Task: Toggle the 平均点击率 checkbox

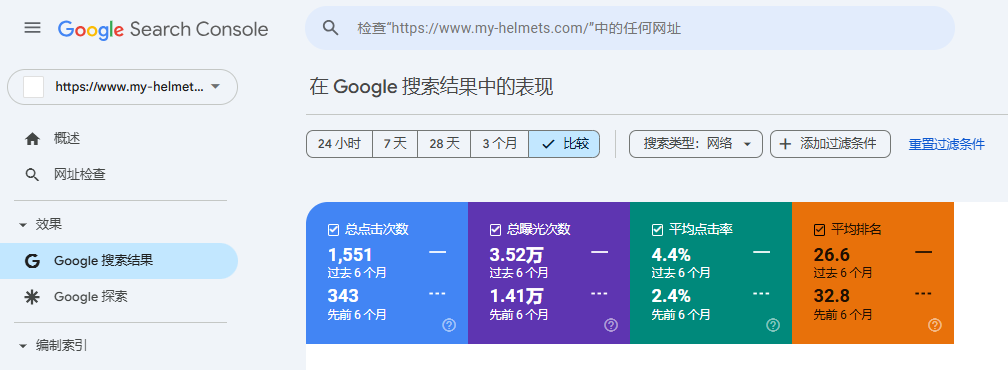Action: point(657,230)
